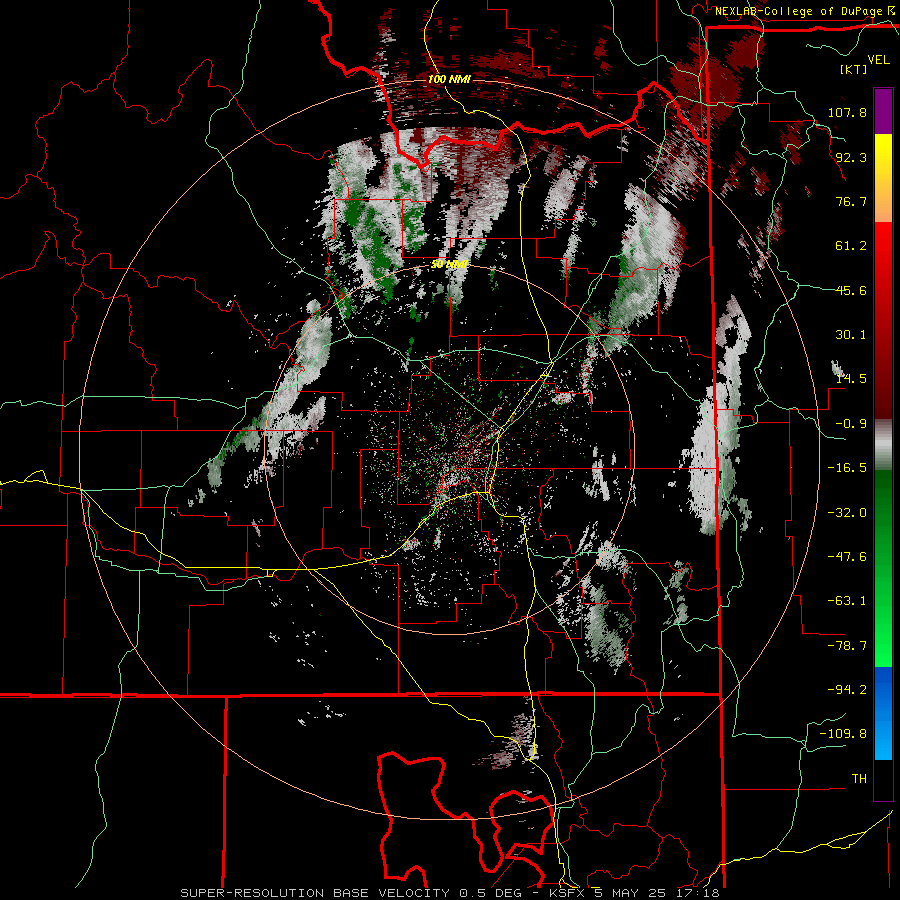
Task: Click the -32.0 velocity value
Action: [x=847, y=513]
